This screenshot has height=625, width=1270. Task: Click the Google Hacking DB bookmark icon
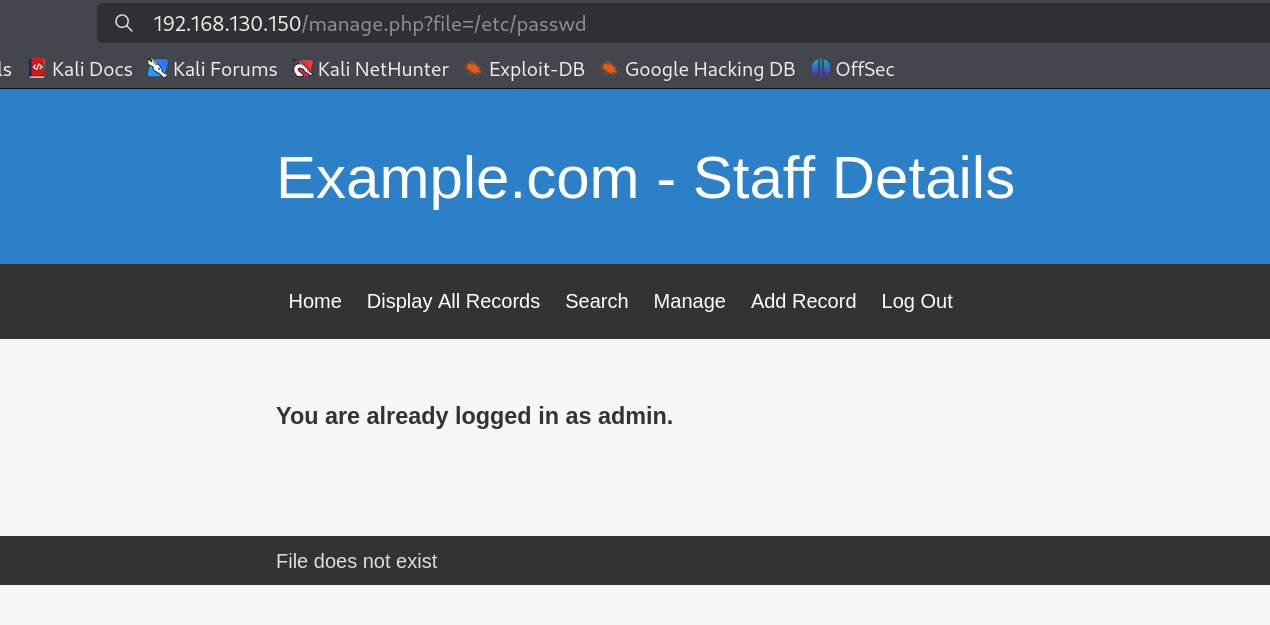pos(609,69)
